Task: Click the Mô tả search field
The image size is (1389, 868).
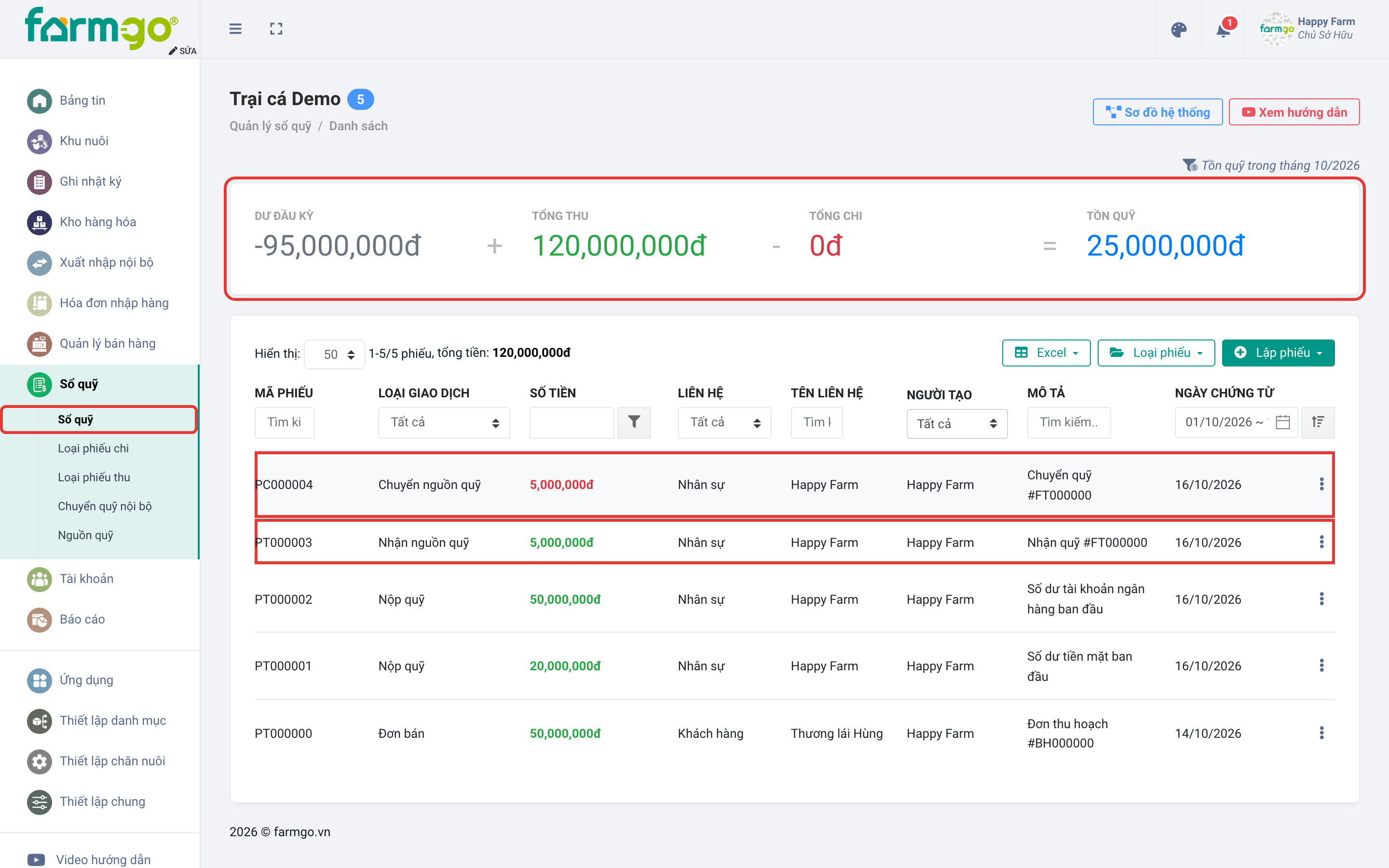Action: click(1069, 422)
